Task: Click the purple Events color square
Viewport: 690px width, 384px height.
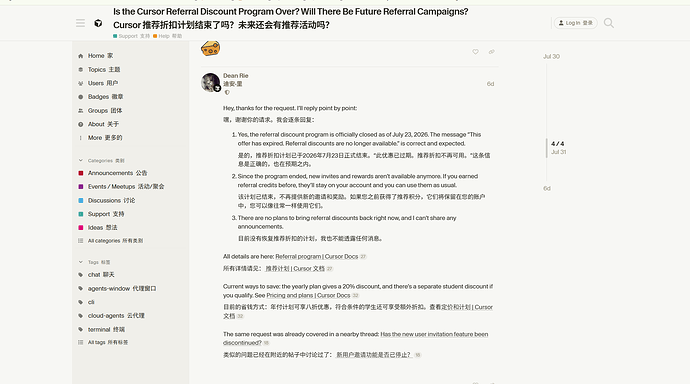Action: 81,187
